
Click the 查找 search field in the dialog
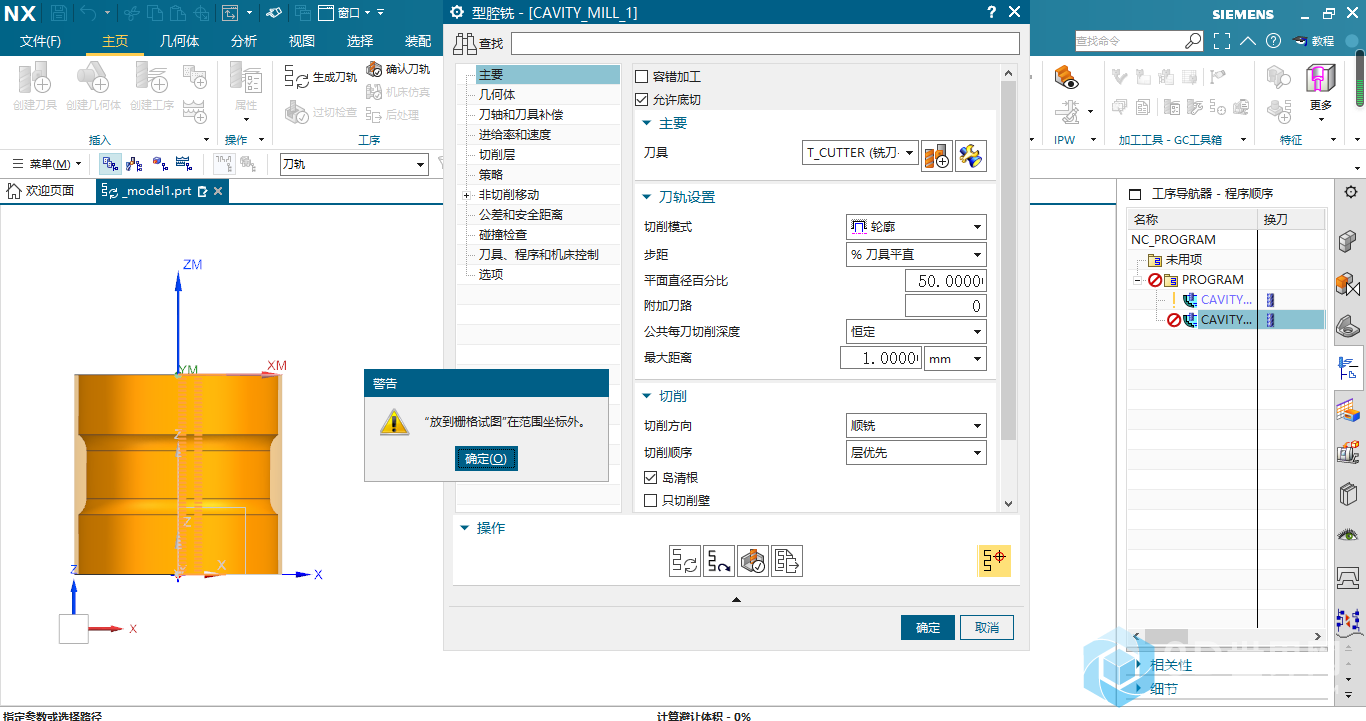pos(765,43)
